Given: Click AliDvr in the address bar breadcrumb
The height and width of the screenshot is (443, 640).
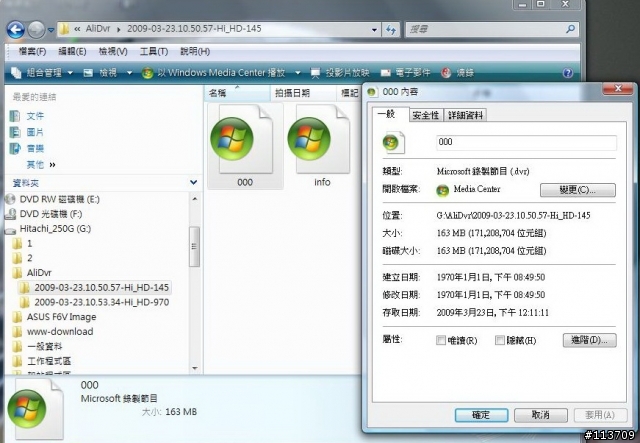Looking at the screenshot, I should pyautogui.click(x=98, y=29).
